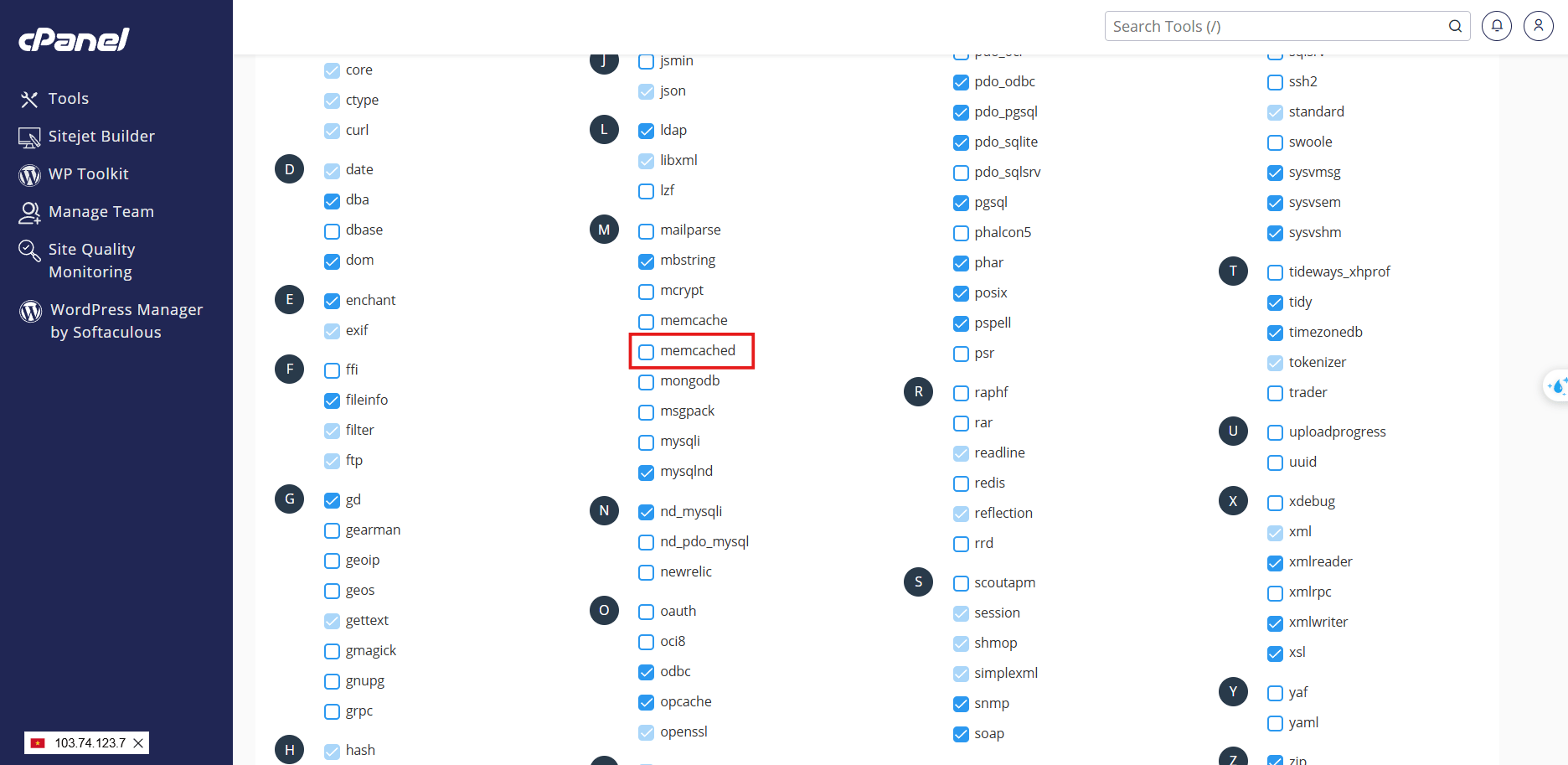Open Manage Team menu item
This screenshot has width=1568, height=765.
click(101, 212)
